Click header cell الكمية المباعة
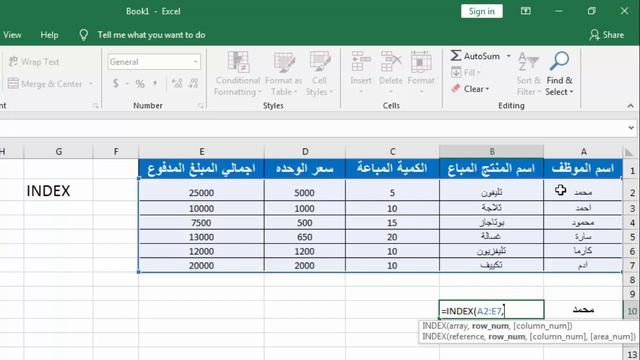This screenshot has height=360, width=640. point(392,168)
